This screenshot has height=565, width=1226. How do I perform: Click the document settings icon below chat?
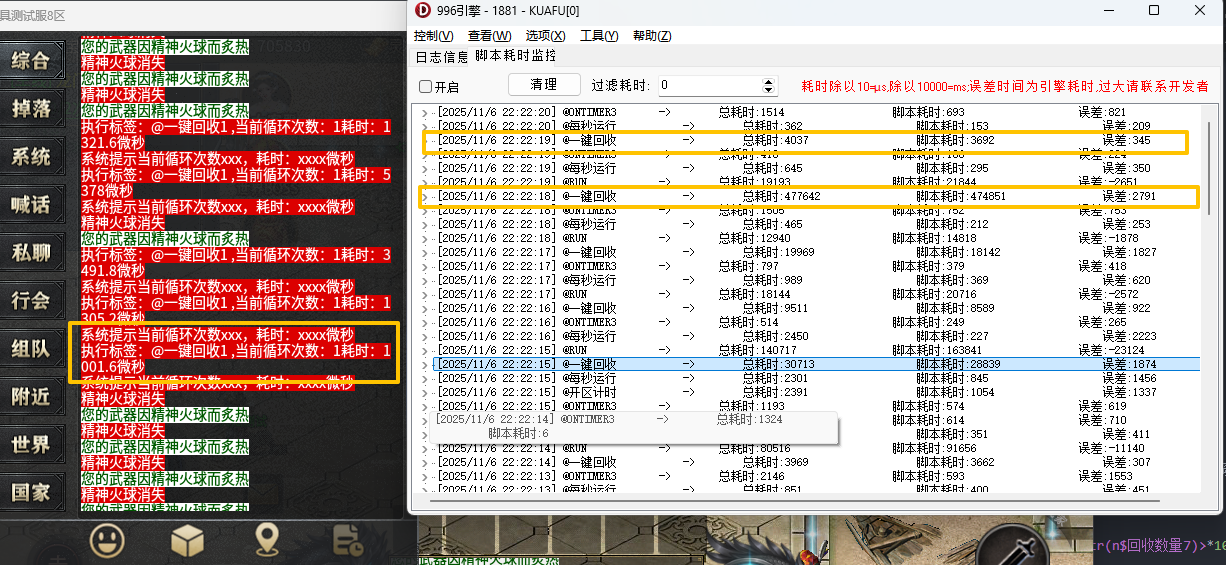347,541
